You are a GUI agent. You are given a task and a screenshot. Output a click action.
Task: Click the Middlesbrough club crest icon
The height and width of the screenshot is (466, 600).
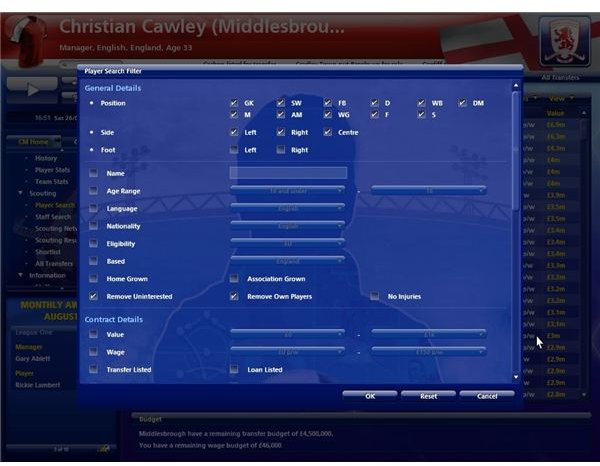click(x=565, y=41)
